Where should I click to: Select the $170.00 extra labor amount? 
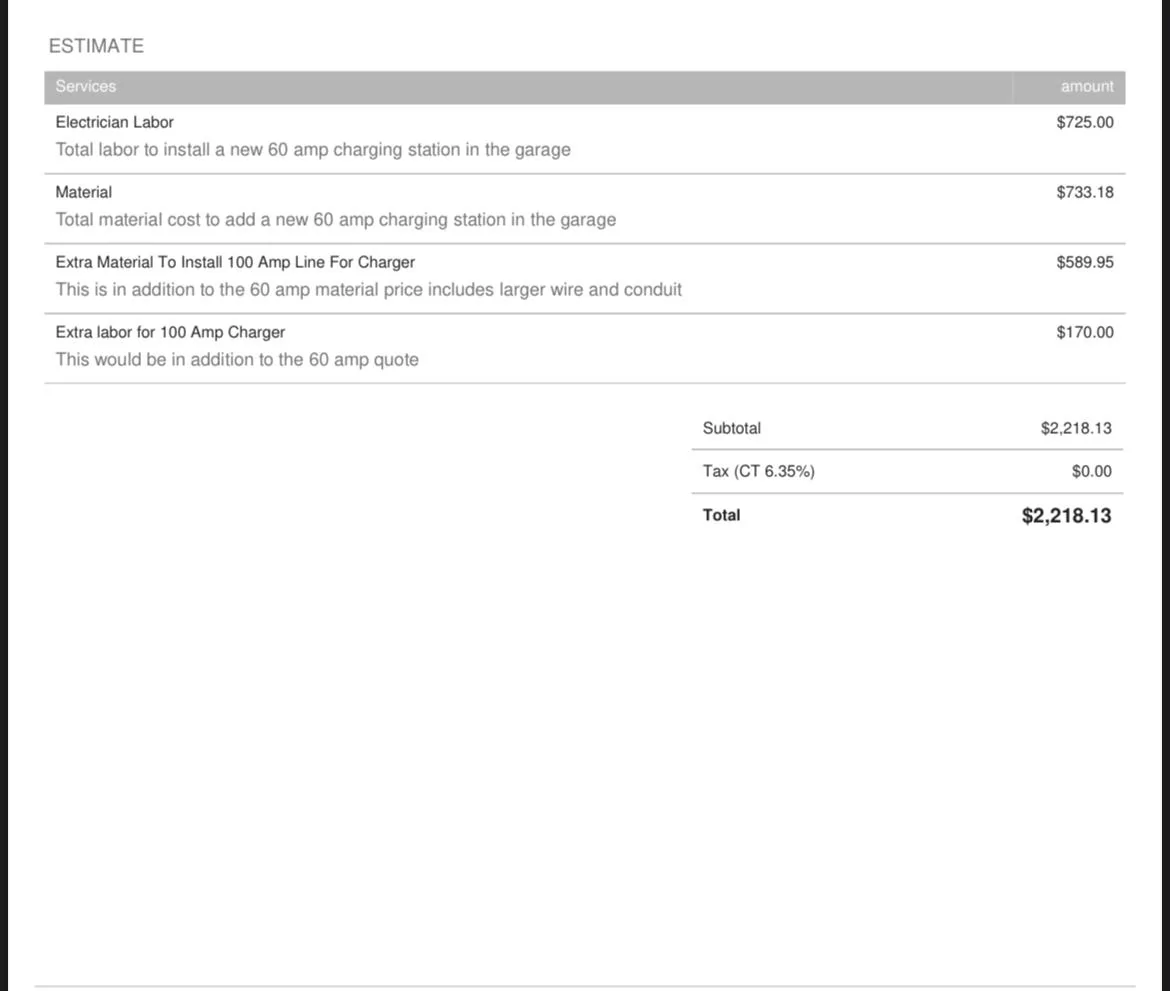pyautogui.click(x=1084, y=332)
